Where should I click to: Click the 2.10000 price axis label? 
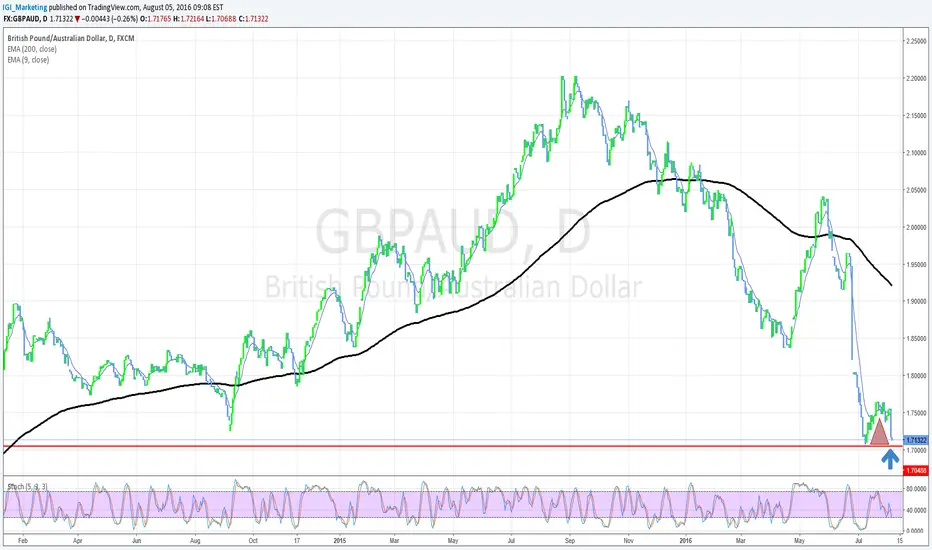click(x=916, y=153)
